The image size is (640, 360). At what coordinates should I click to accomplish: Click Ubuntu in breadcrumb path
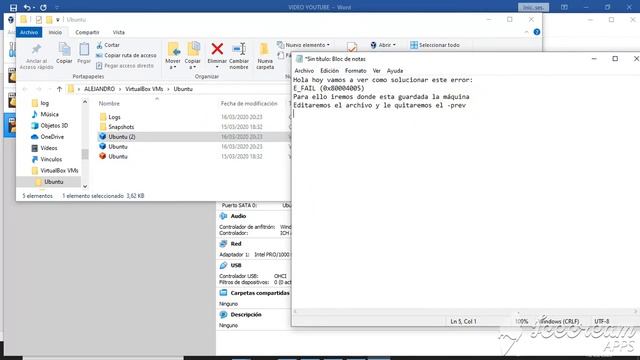coord(183,89)
